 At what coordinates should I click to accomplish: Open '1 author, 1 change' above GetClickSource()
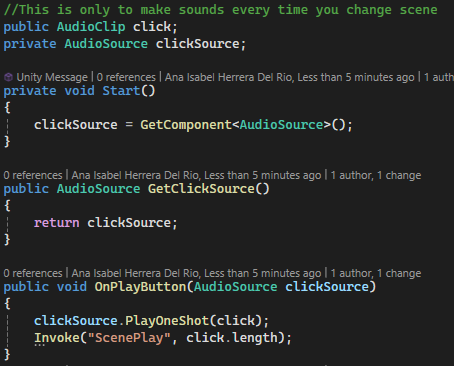(376, 175)
